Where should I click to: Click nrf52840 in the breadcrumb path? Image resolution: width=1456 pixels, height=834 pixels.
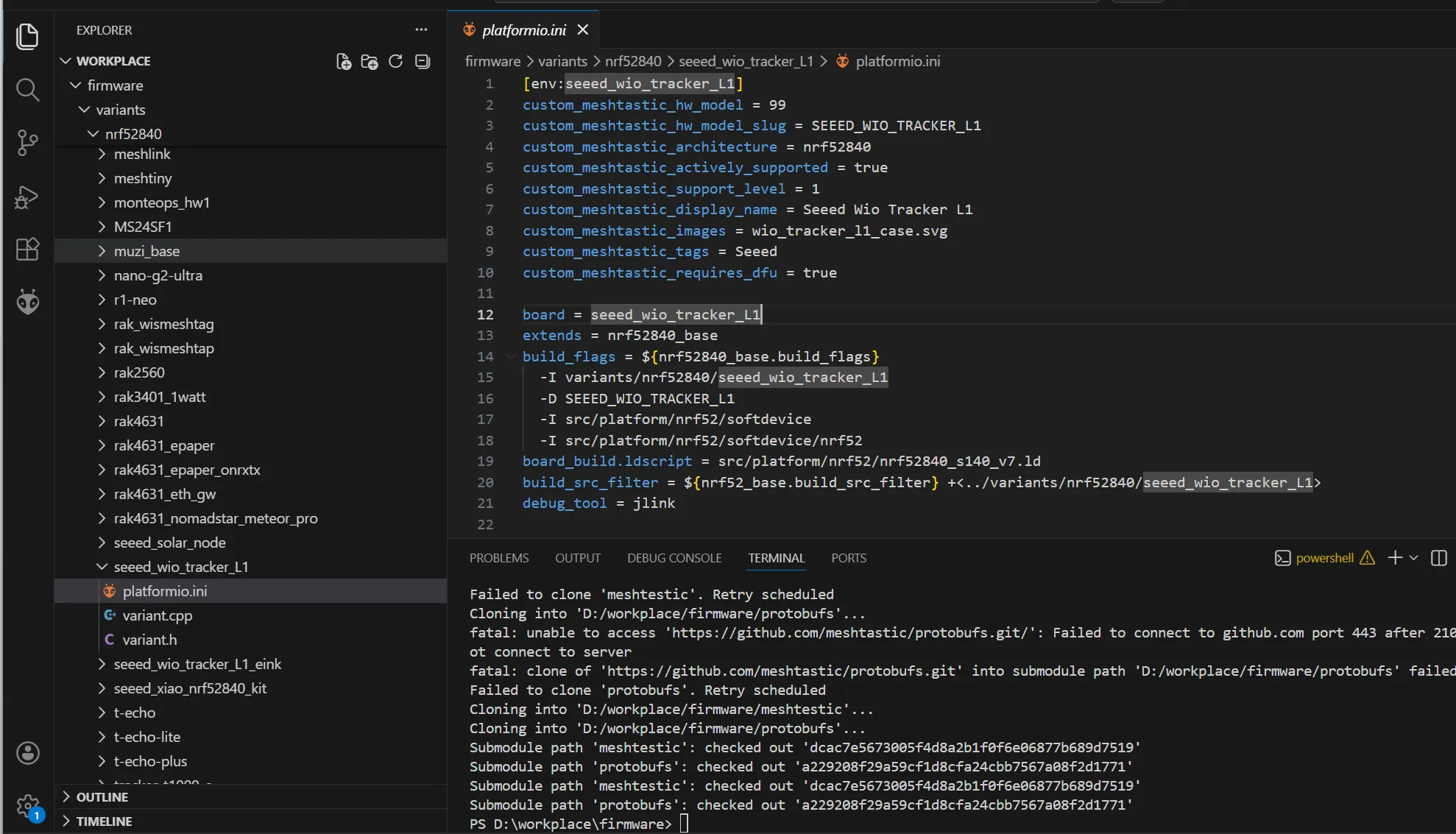(x=633, y=61)
